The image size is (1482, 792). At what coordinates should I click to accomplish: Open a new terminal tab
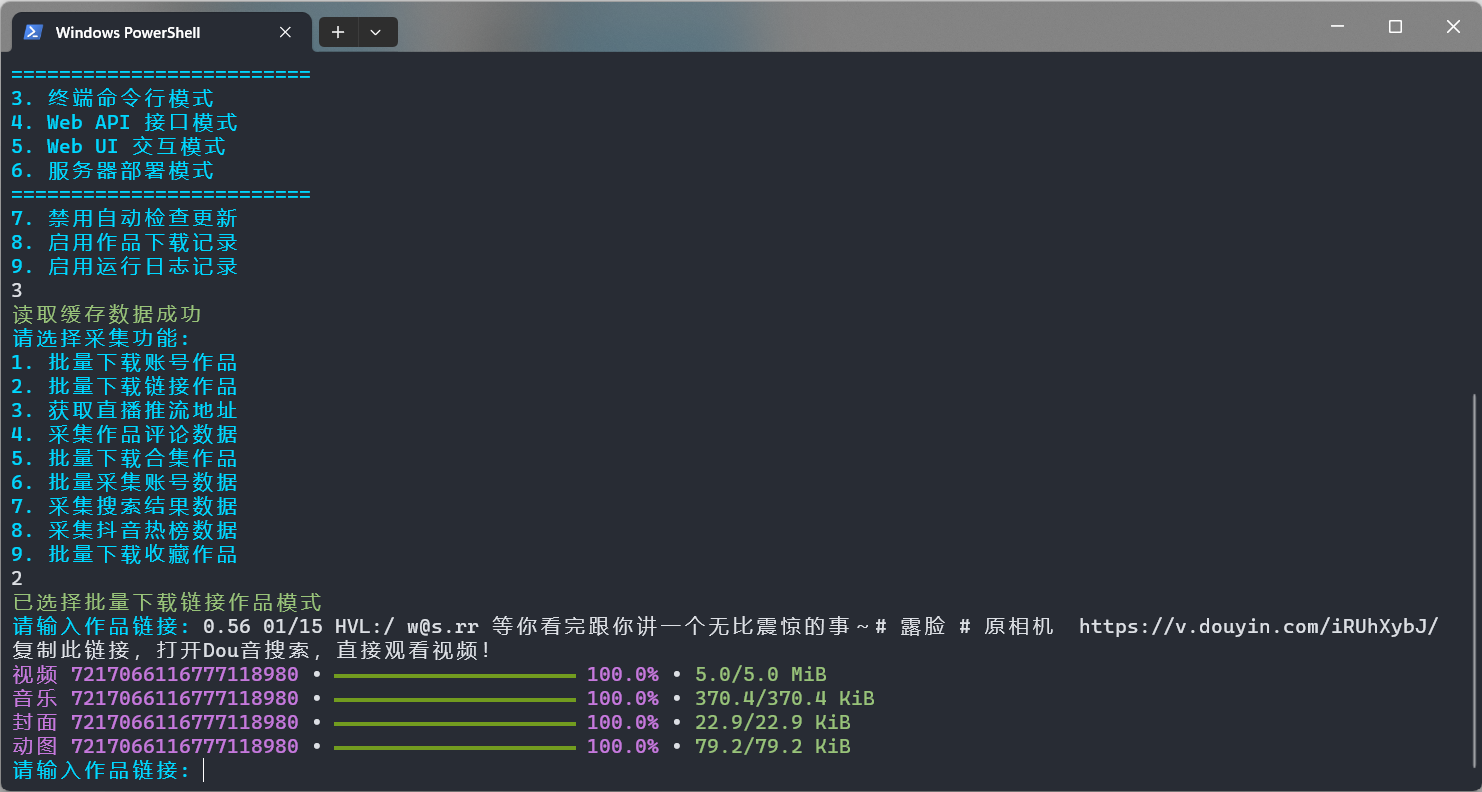pos(338,32)
